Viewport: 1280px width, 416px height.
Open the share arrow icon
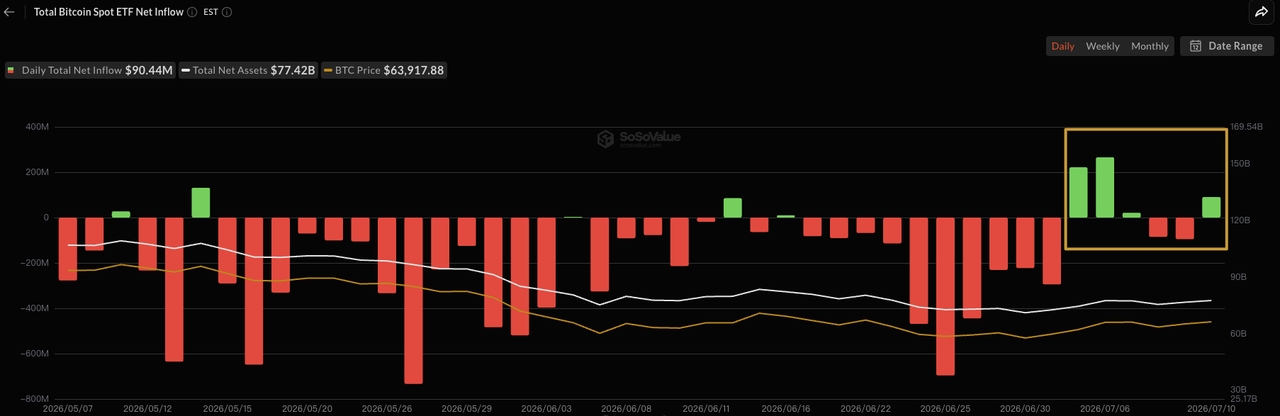1260,12
